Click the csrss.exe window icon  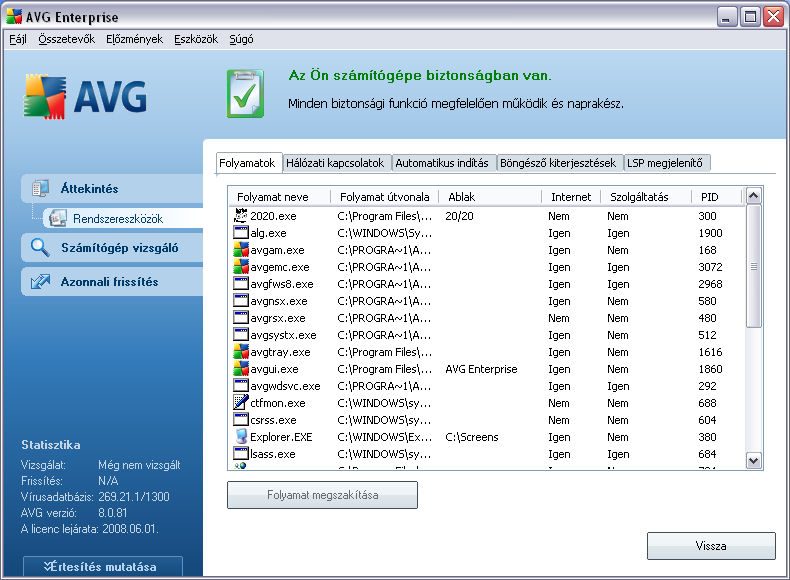(241, 420)
